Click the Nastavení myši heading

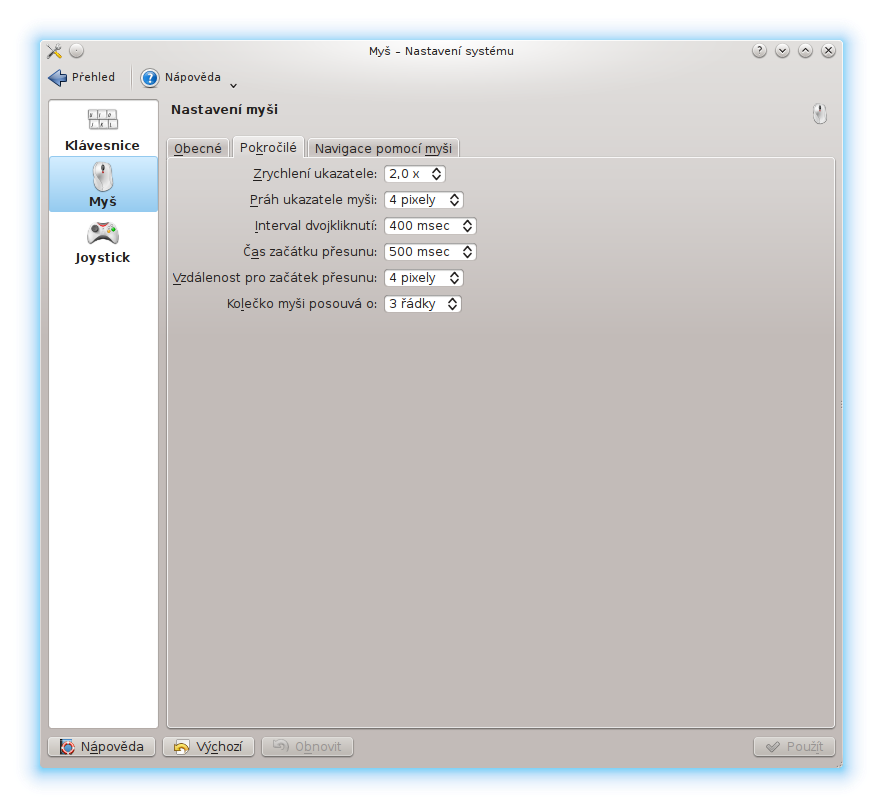tap(225, 110)
